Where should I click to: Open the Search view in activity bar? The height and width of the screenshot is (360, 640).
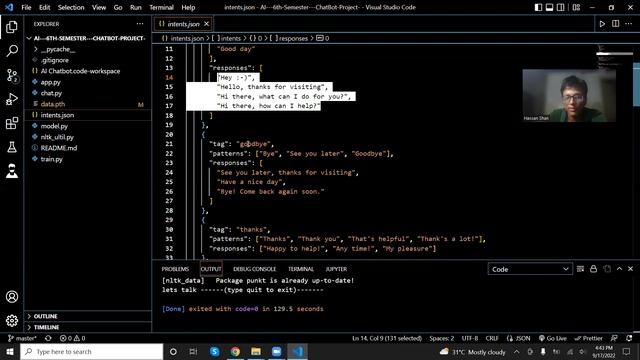click(x=12, y=51)
